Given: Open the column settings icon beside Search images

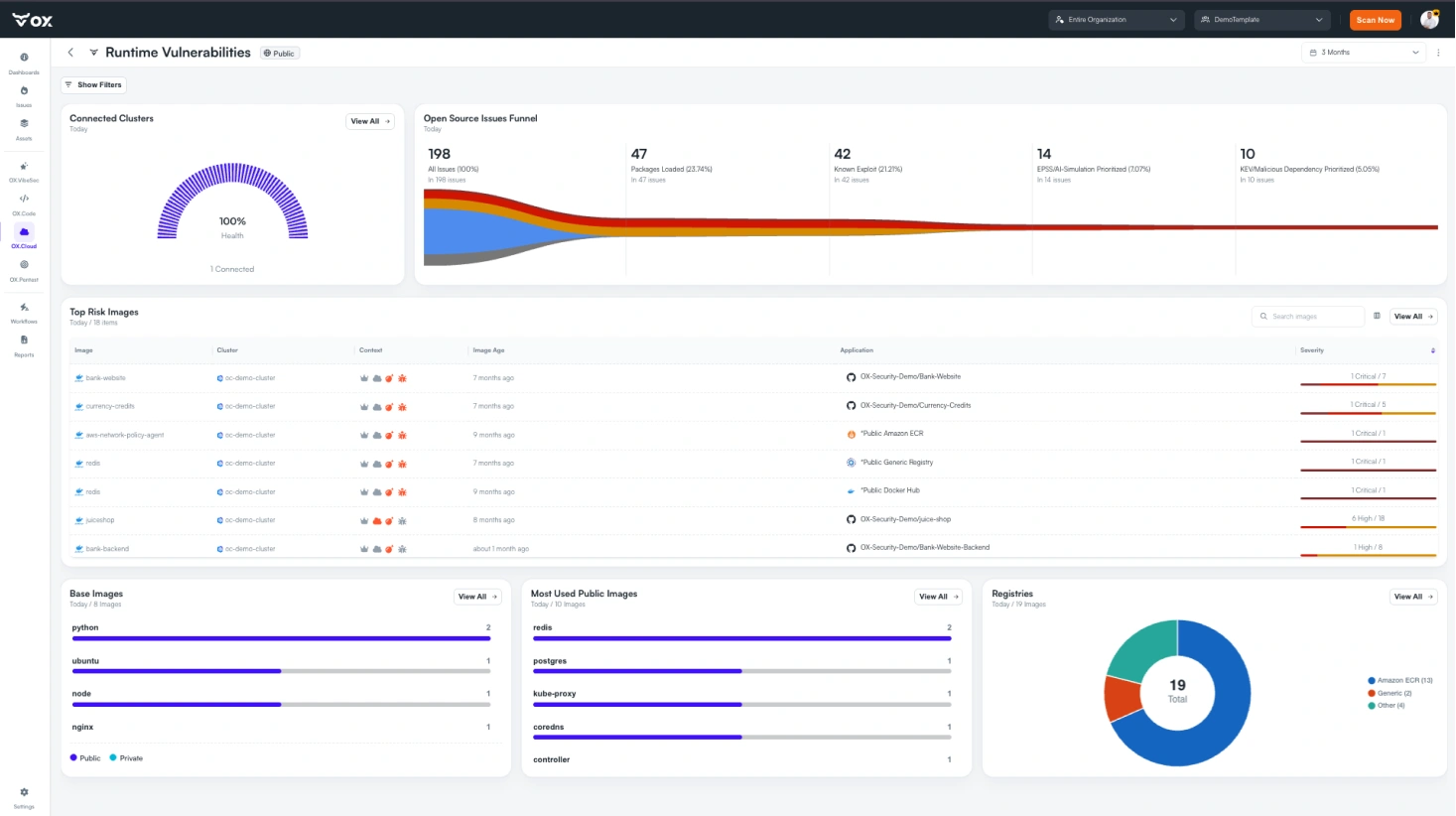Looking at the screenshot, I should tap(1377, 316).
